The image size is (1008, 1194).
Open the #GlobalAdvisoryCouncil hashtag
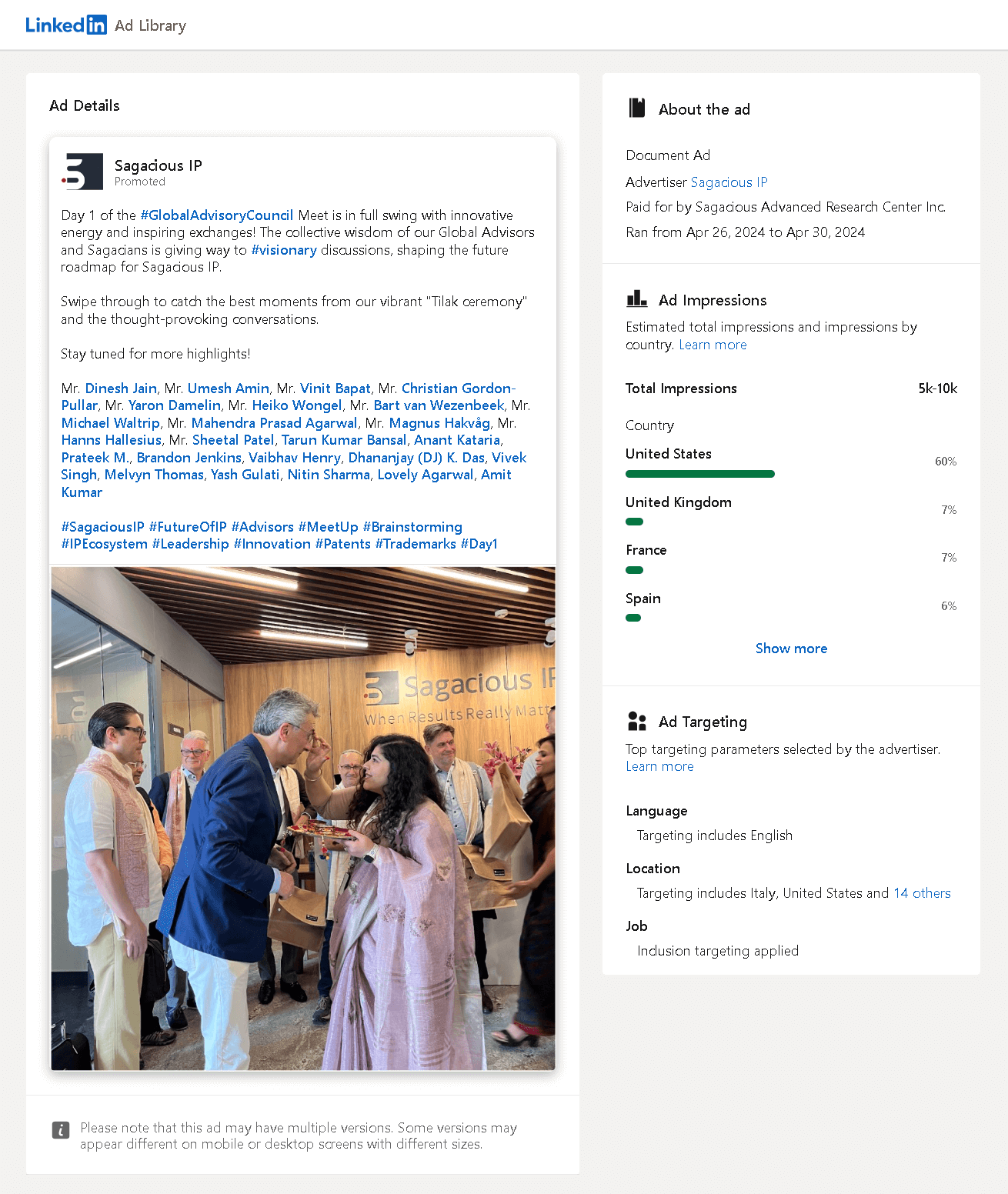(218, 215)
